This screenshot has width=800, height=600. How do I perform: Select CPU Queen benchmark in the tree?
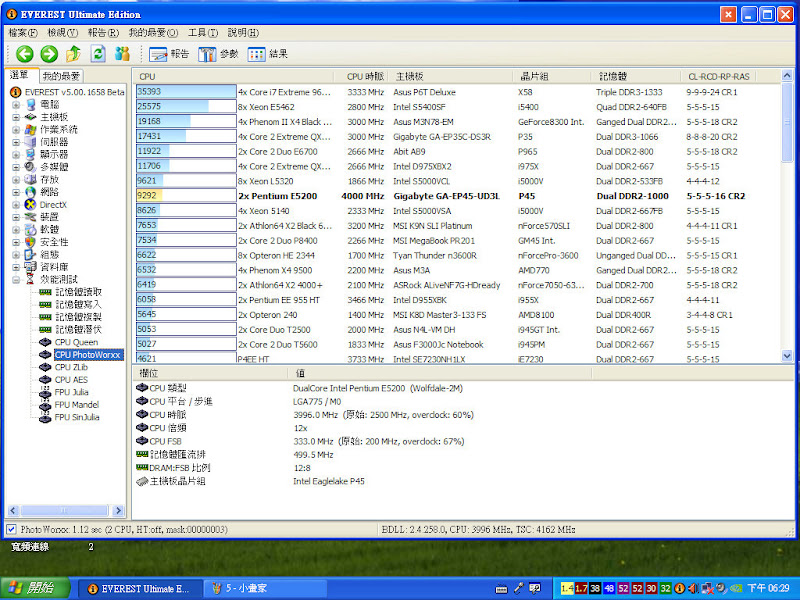76,342
